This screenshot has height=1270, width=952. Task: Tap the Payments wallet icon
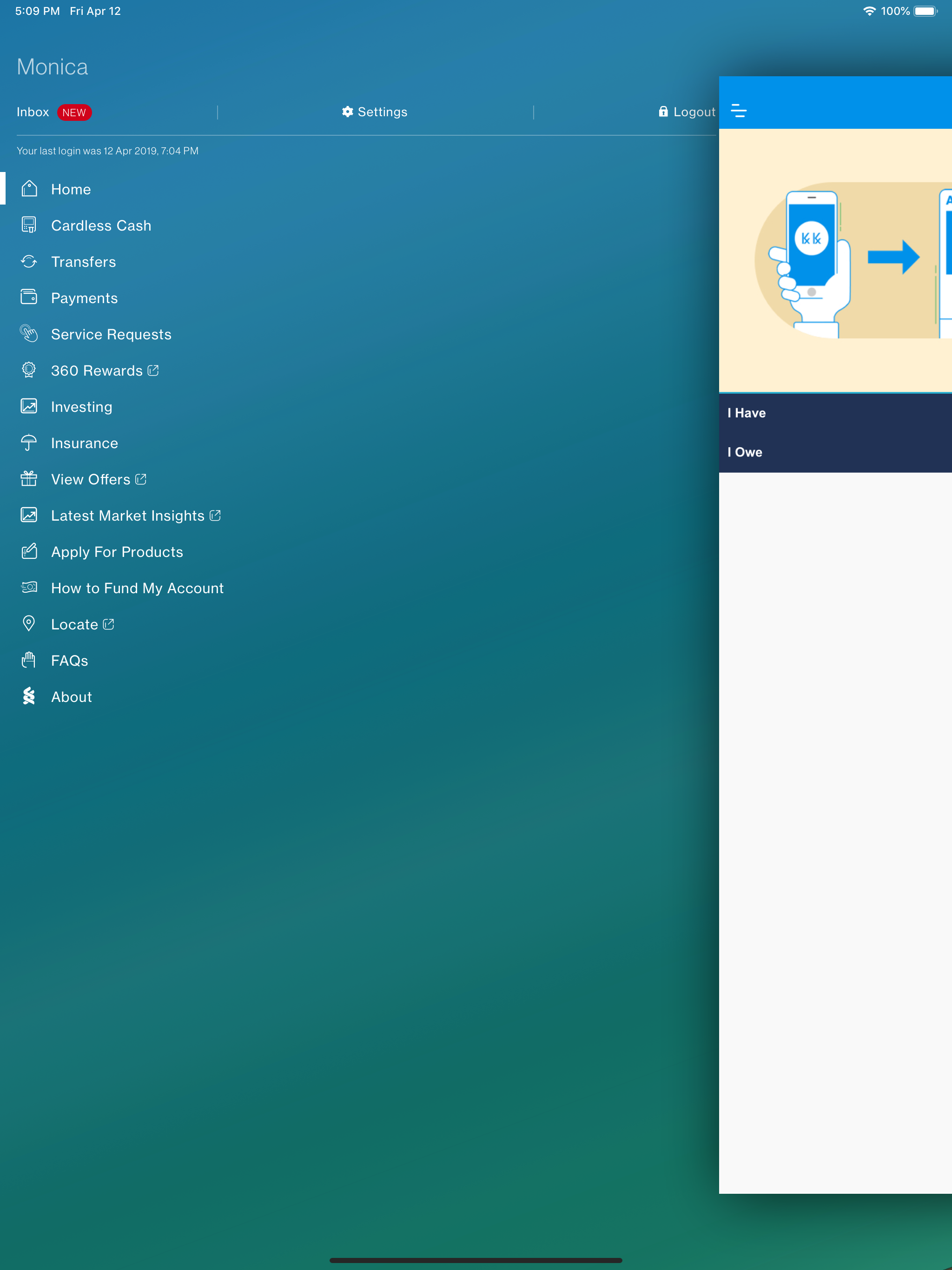tap(29, 298)
